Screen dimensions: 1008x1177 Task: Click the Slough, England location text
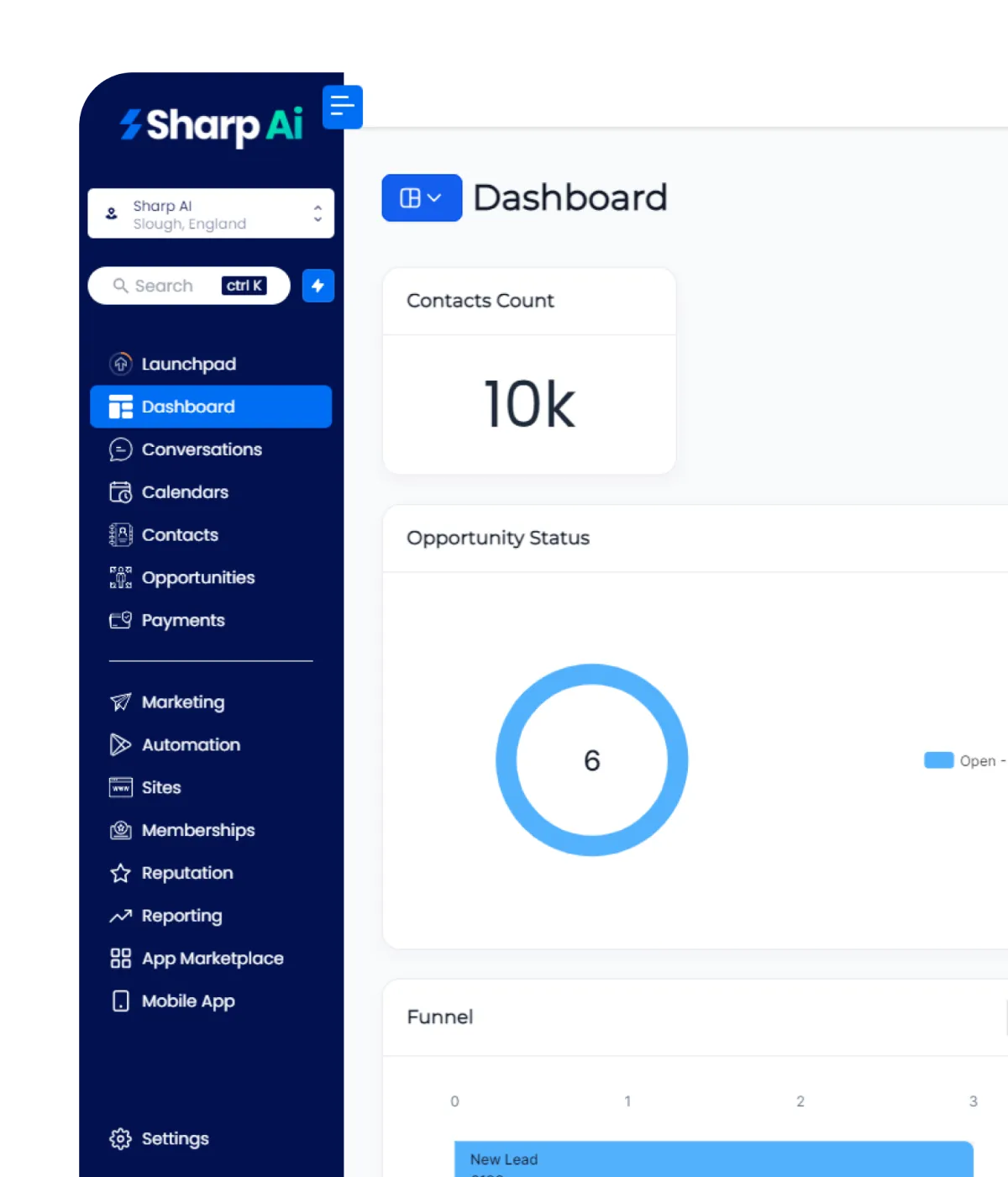click(x=190, y=224)
